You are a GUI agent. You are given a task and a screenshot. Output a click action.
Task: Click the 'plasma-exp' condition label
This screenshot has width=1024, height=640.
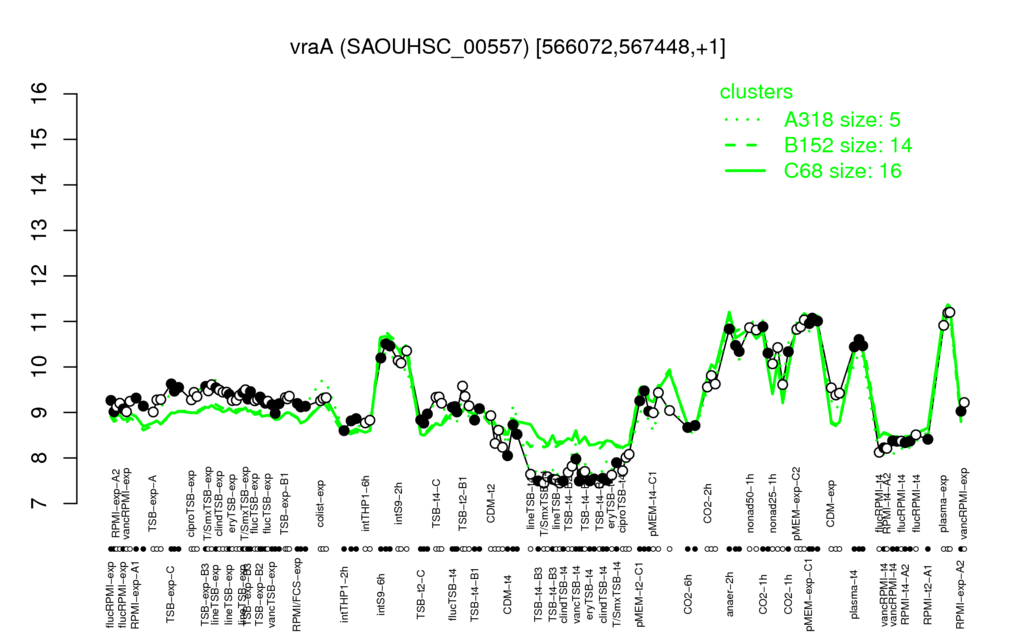coord(943,504)
